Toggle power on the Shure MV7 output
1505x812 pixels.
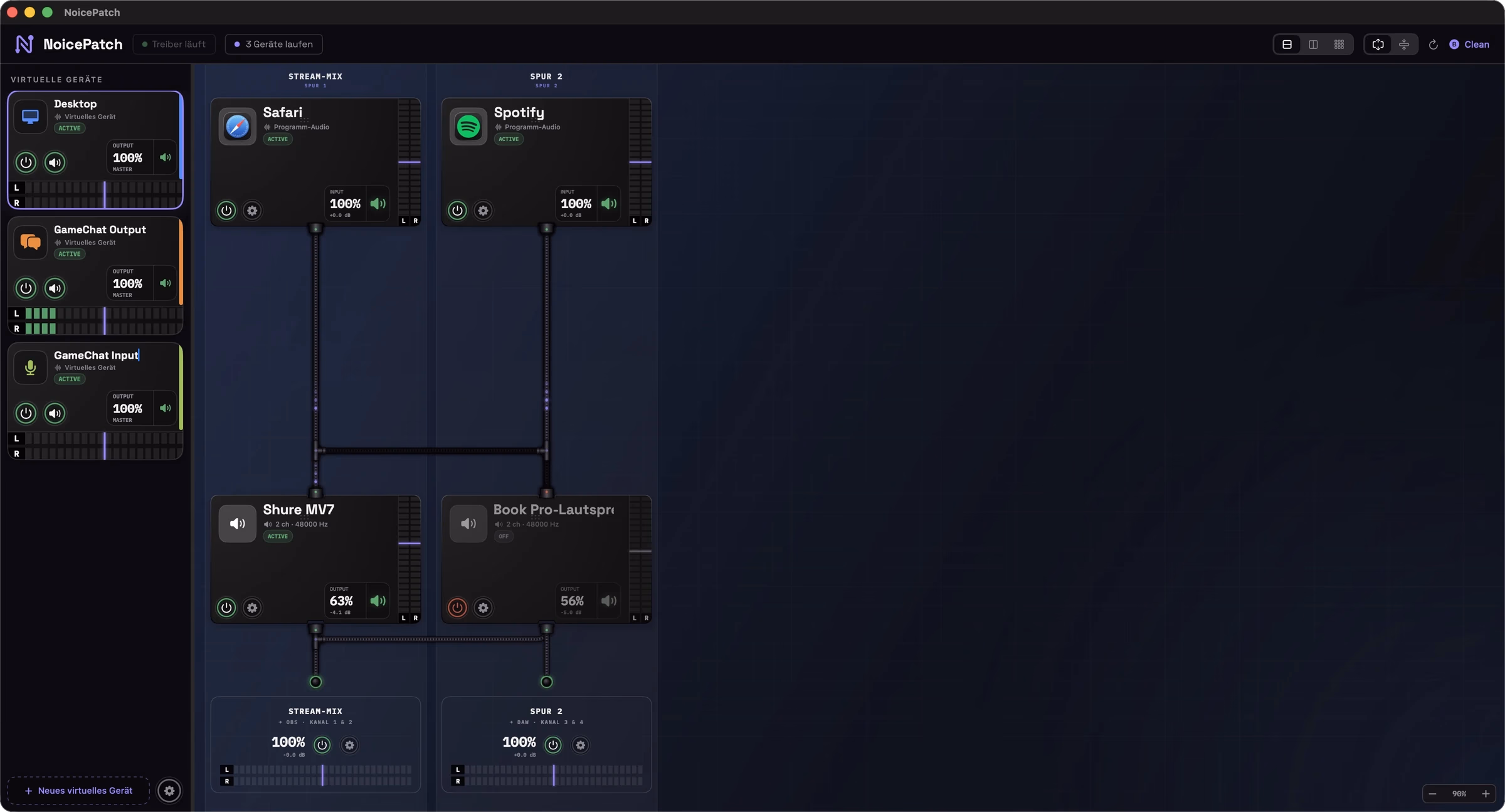tap(226, 608)
